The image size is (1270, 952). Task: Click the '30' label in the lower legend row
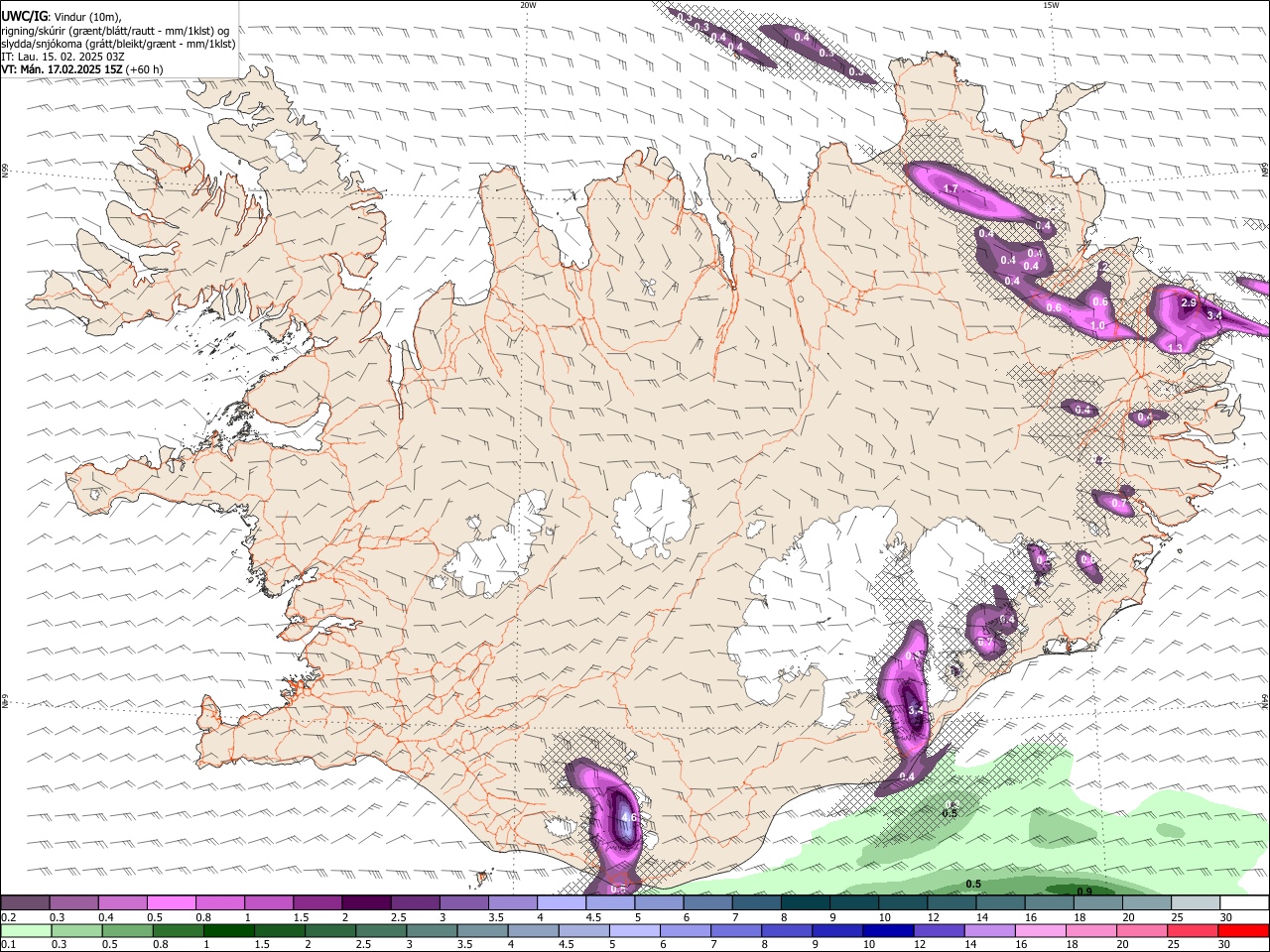pos(1225,945)
